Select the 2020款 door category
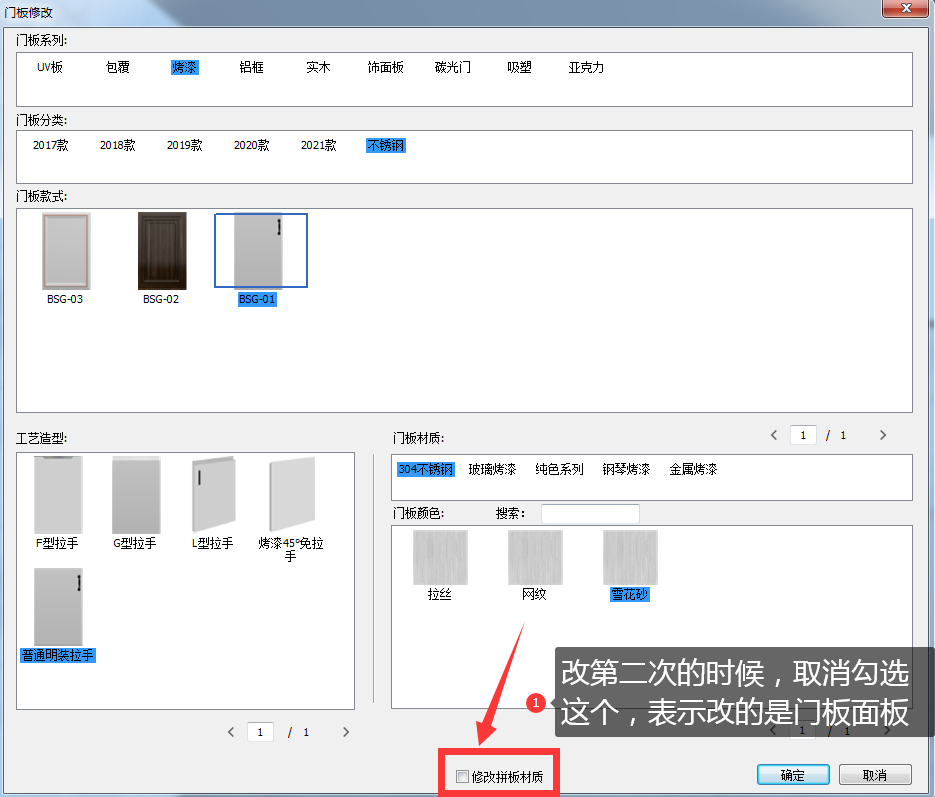 251,145
